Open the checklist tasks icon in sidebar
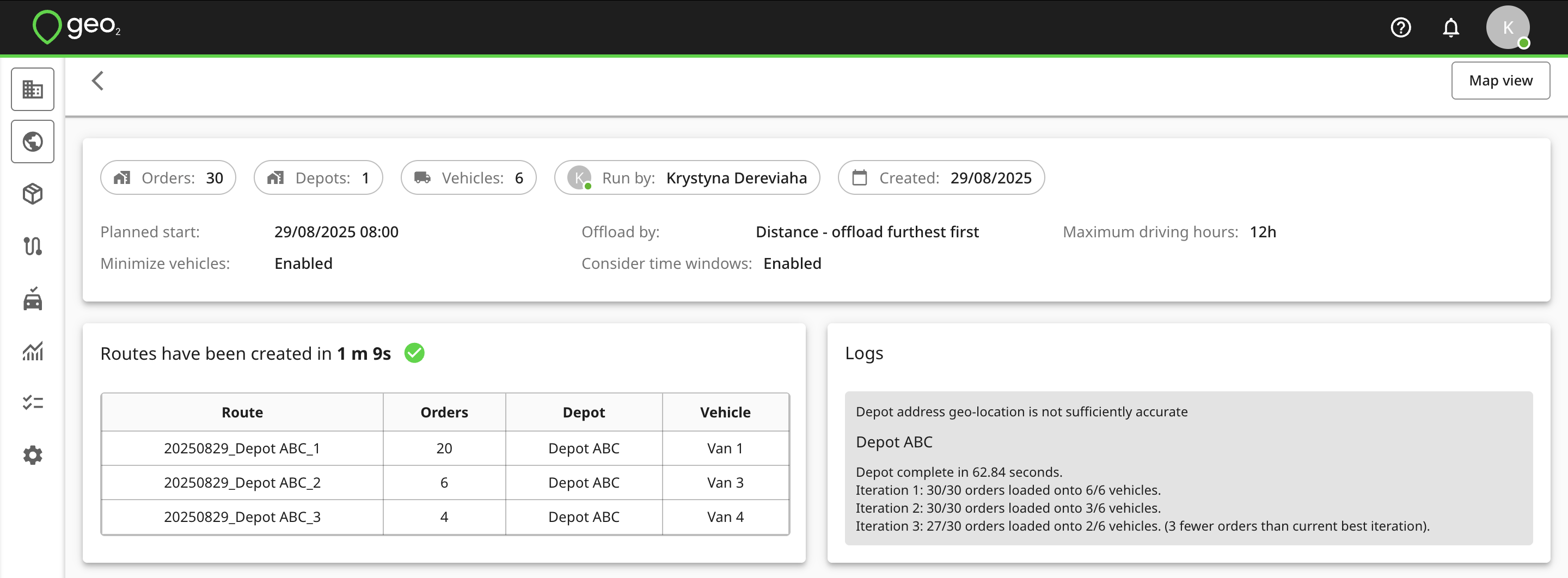Image resolution: width=1568 pixels, height=578 pixels. [32, 403]
